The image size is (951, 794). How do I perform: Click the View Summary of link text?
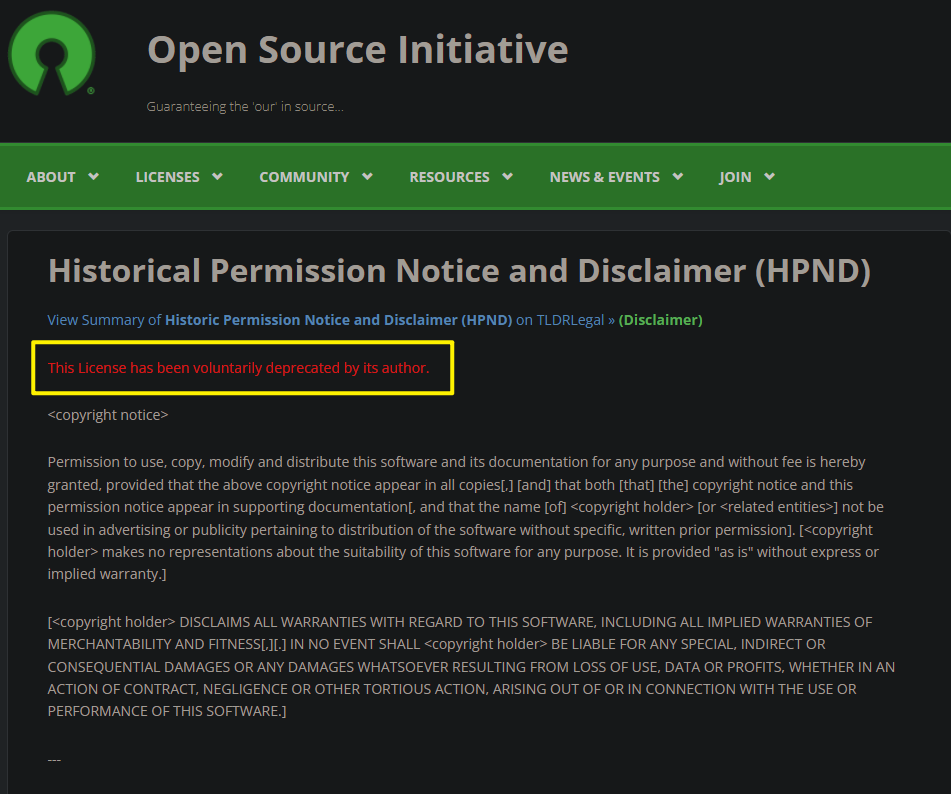pos(103,320)
